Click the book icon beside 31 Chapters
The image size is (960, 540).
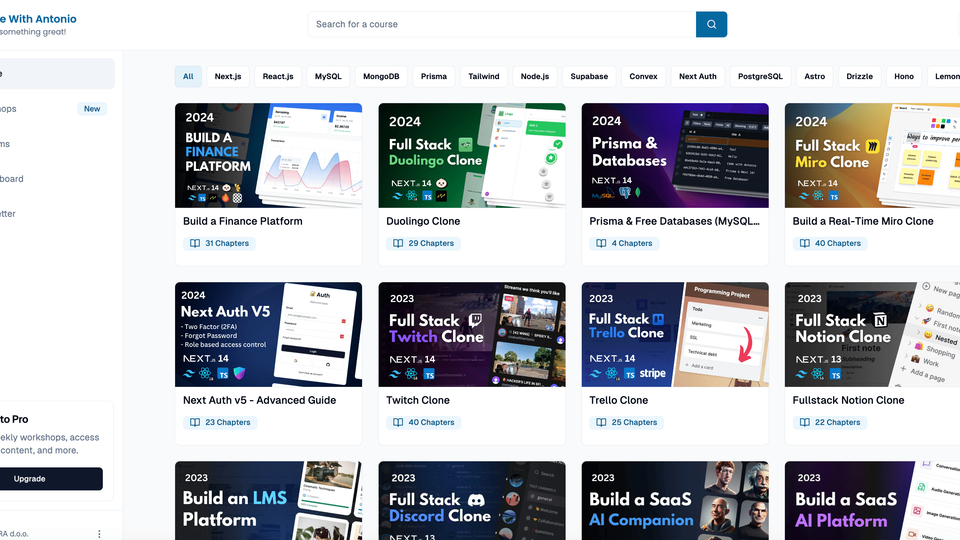195,243
